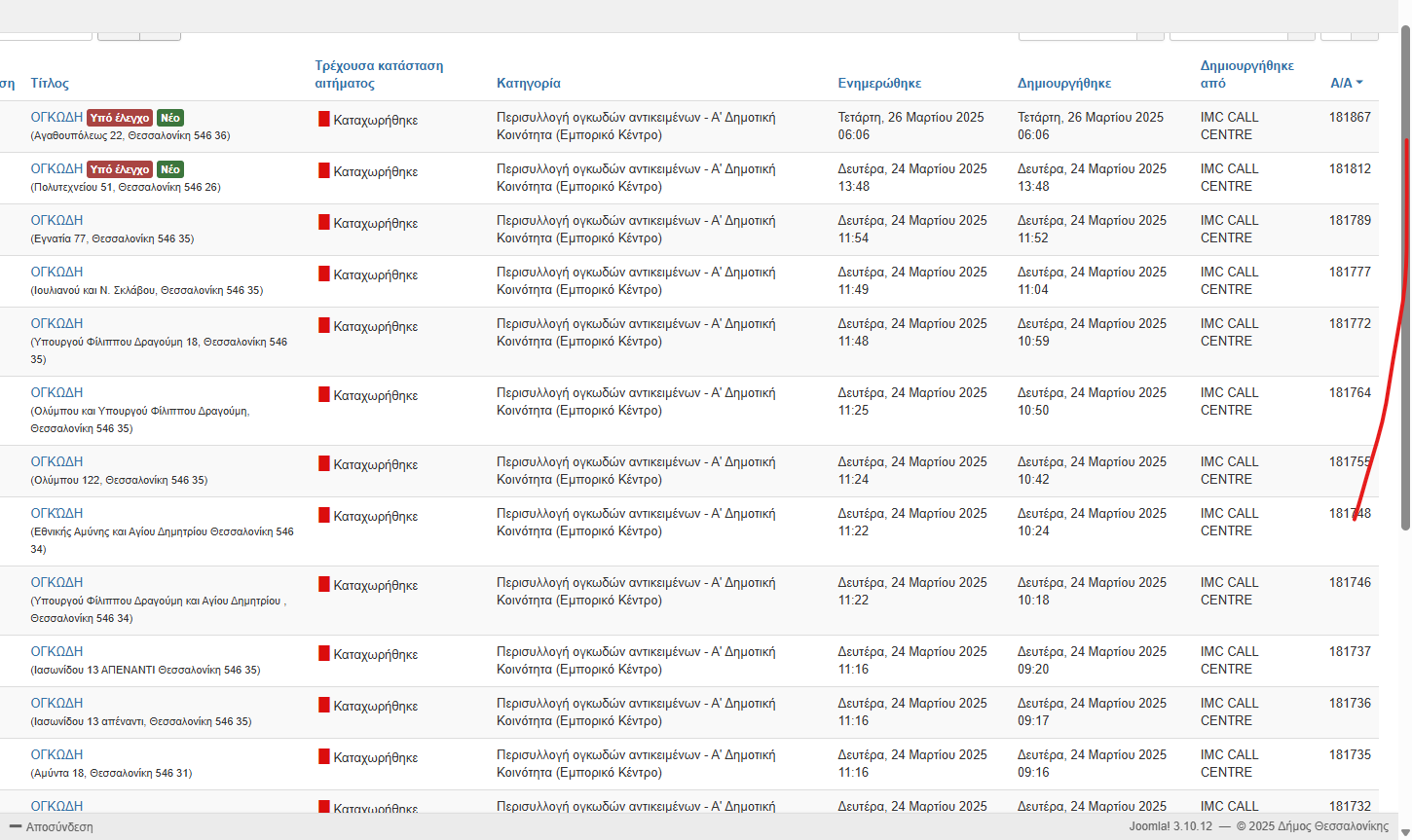
Task: Open the ΟΓΚΩΔΗ request at Ολύμπου 122
Action: click(x=56, y=461)
